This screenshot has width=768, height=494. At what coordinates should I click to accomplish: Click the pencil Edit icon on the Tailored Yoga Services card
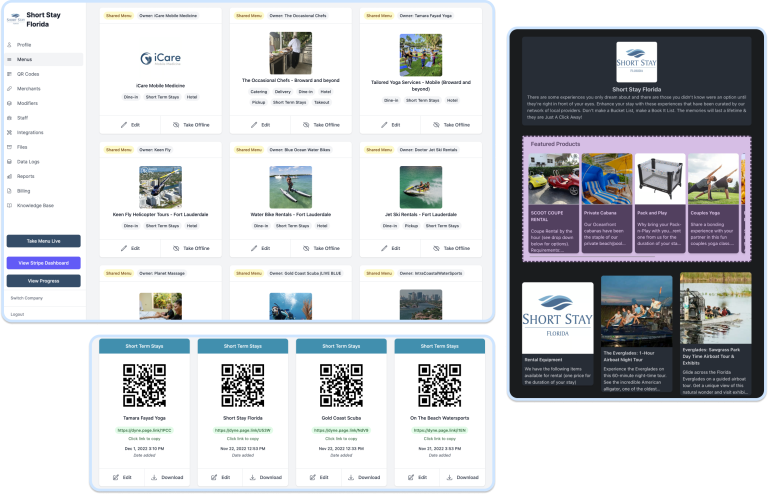click(x=384, y=125)
